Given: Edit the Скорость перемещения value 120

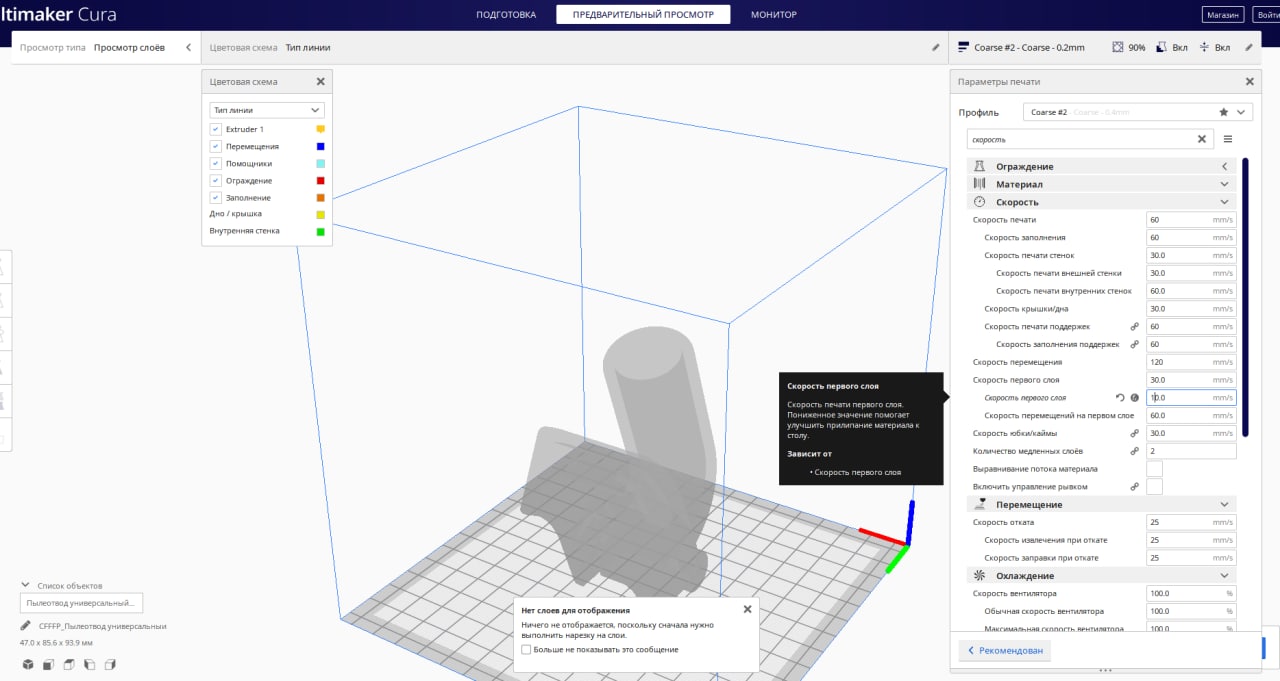Looking at the screenshot, I should coord(1191,362).
